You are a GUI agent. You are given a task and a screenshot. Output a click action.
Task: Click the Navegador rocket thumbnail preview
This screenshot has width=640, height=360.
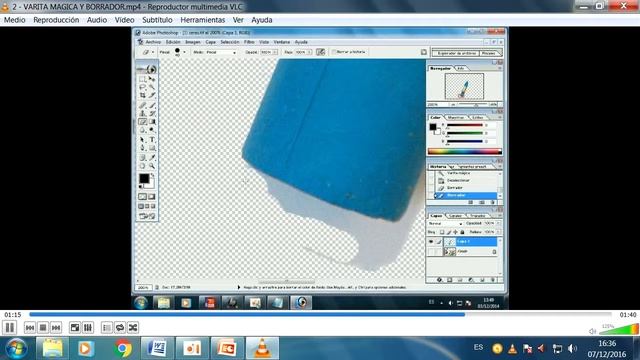[464, 86]
